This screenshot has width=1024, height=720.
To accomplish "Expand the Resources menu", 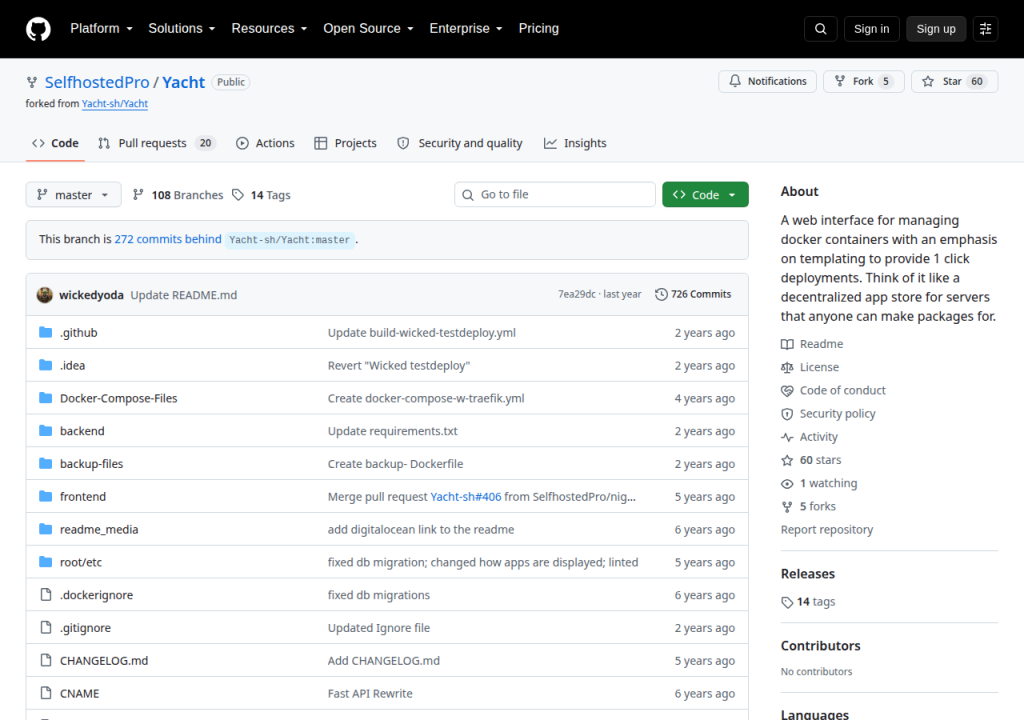I will tap(269, 29).
